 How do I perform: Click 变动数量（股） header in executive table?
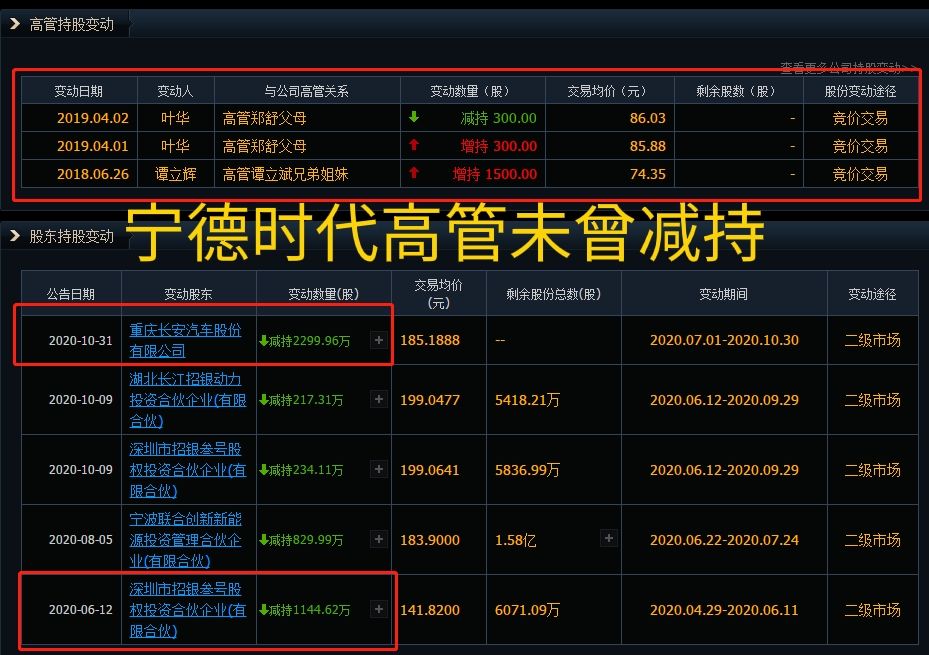coord(472,91)
